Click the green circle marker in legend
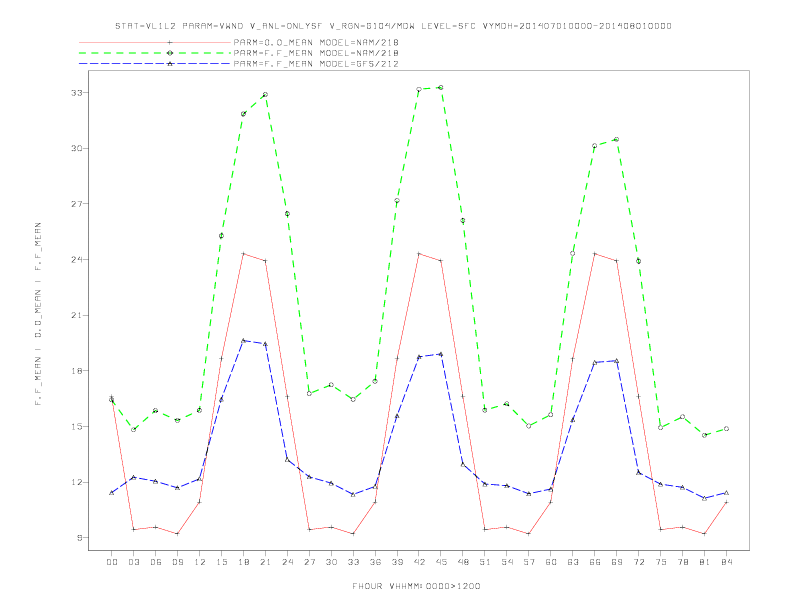This screenshot has width=792, height=612. pyautogui.click(x=170, y=53)
